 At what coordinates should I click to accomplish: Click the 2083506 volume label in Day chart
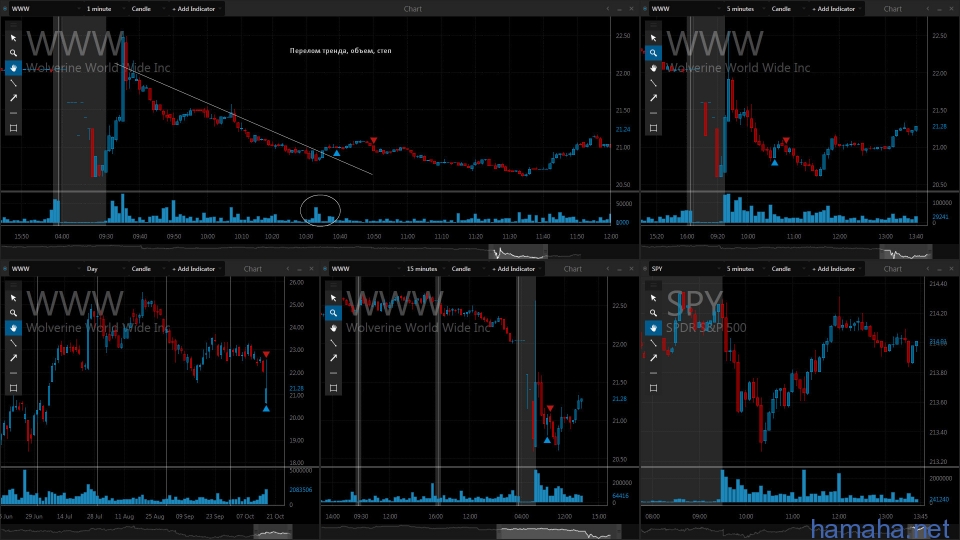pyautogui.click(x=300, y=490)
